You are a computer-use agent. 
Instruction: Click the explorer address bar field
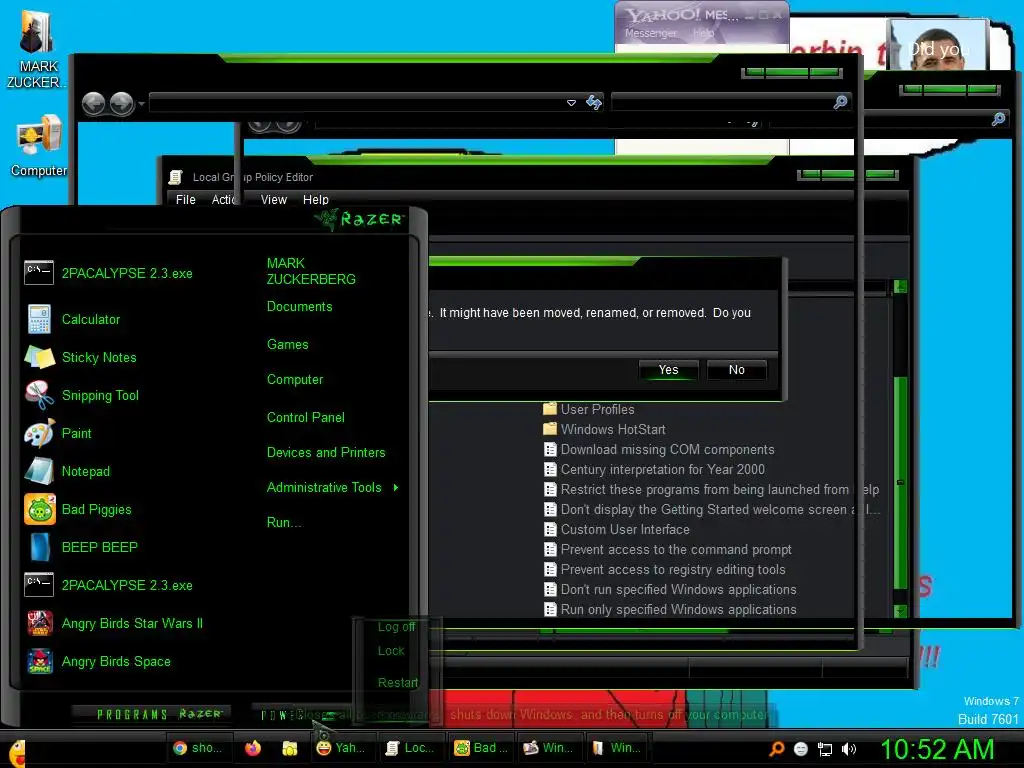pos(358,103)
